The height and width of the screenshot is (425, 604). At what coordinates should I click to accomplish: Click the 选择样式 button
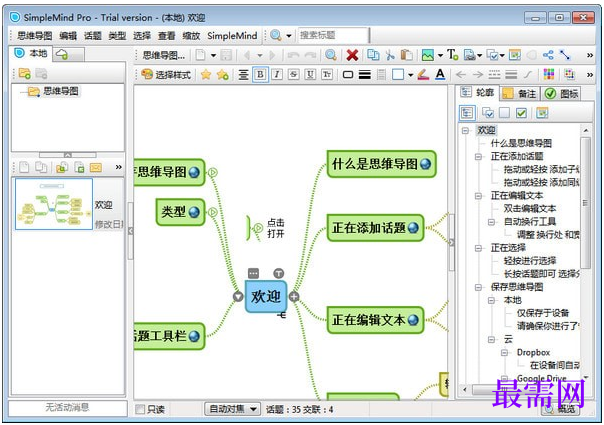(x=166, y=74)
